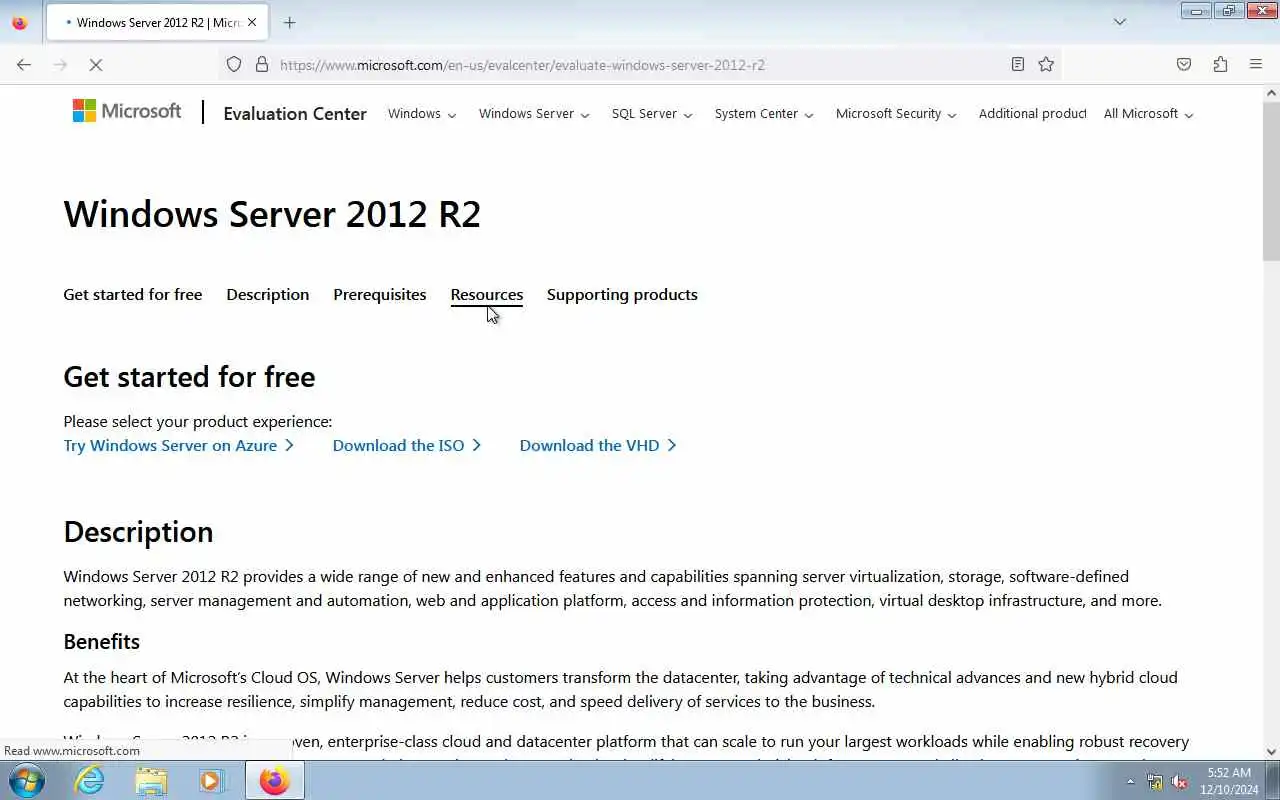Image resolution: width=1280 pixels, height=800 pixels.
Task: Click the page vertical scrollbar thumb
Action: [x=1271, y=180]
